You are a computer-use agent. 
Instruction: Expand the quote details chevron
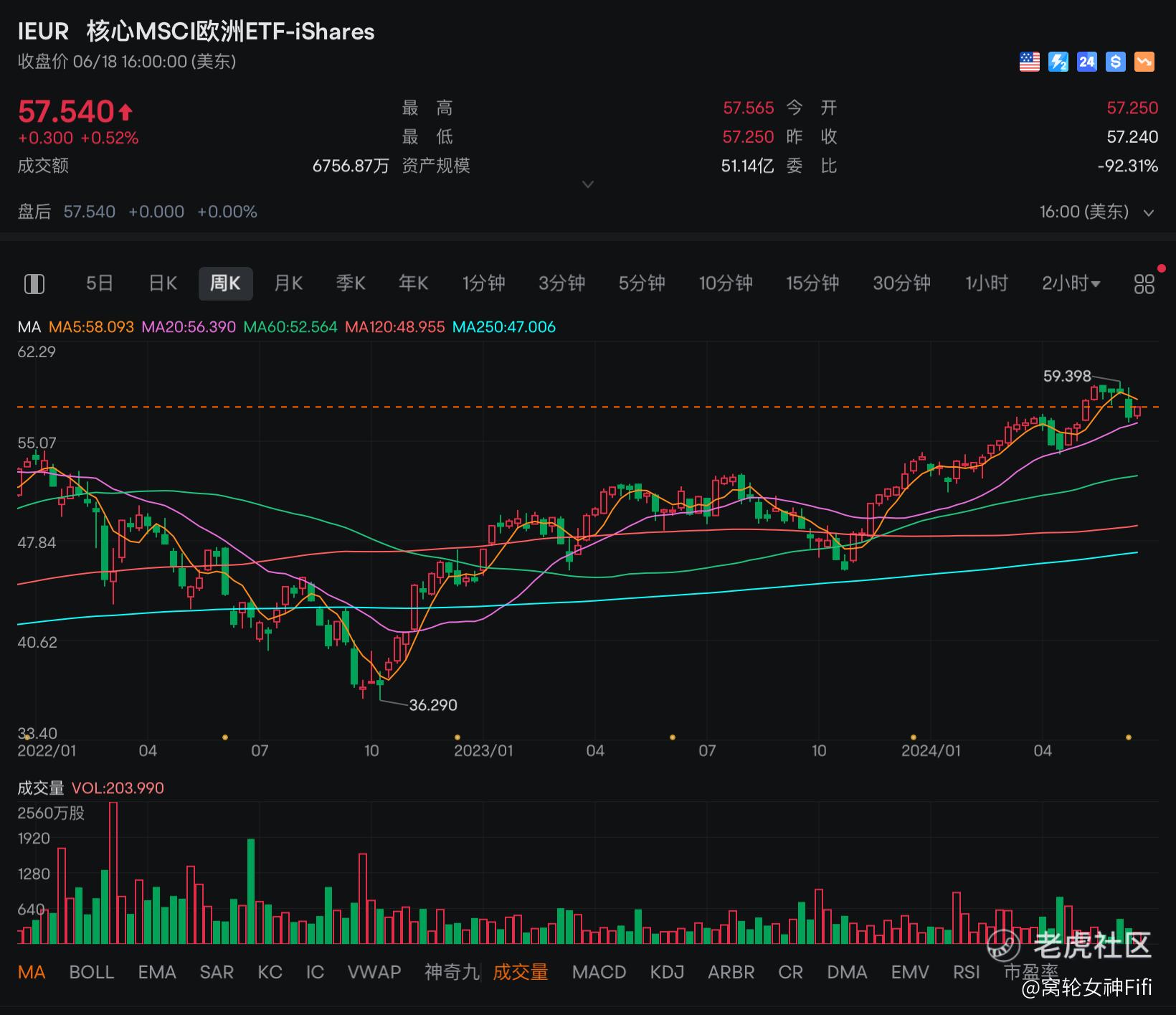588,184
